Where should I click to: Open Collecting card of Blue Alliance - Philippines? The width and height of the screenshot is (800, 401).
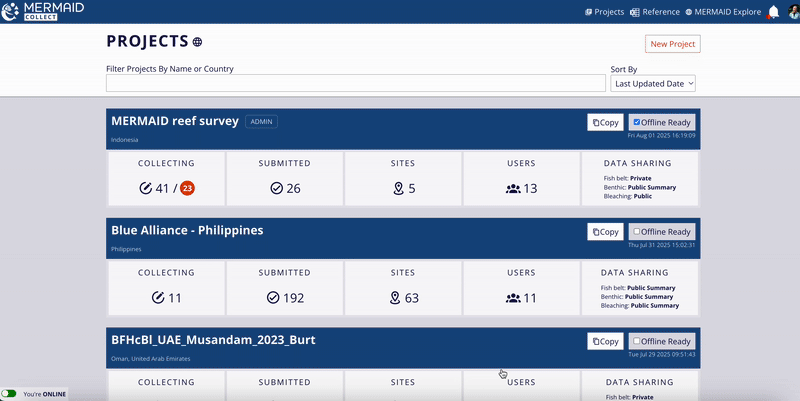166,288
